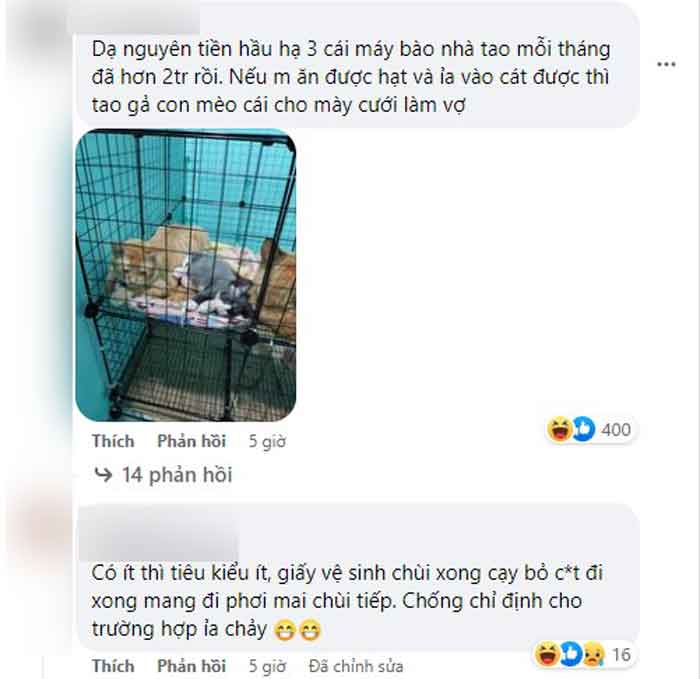Click the thumbs-up icon beside the 16 count

pyautogui.click(x=571, y=654)
